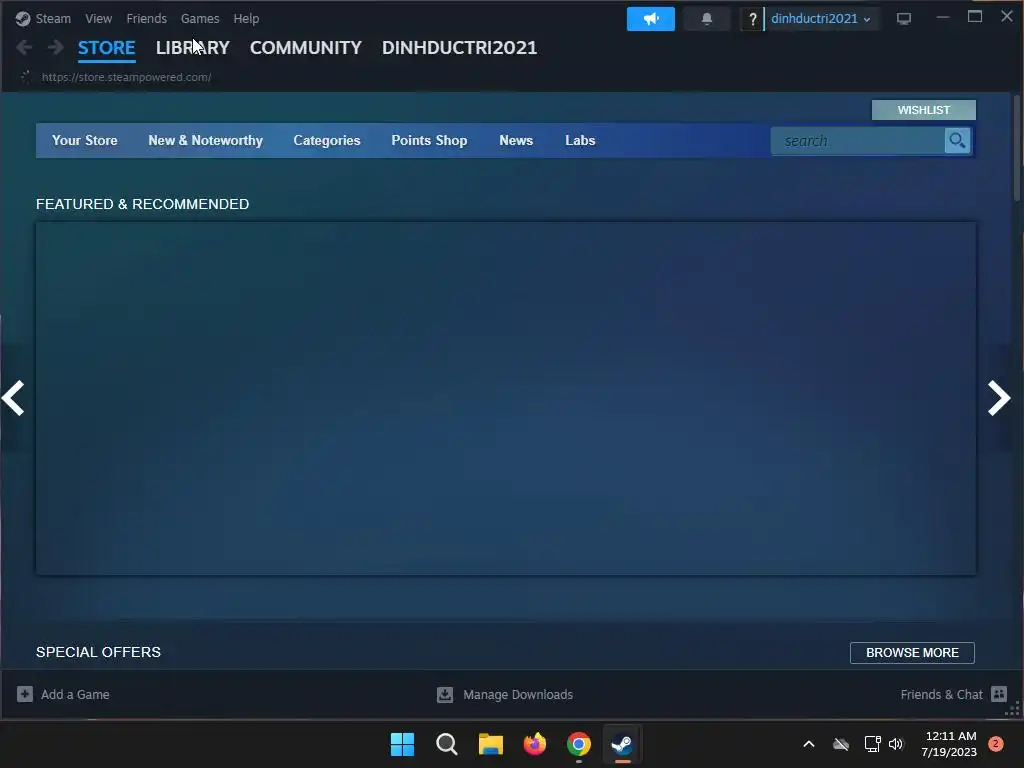This screenshot has width=1024, height=768.
Task: Go back with the left arrow
Action: pos(24,47)
